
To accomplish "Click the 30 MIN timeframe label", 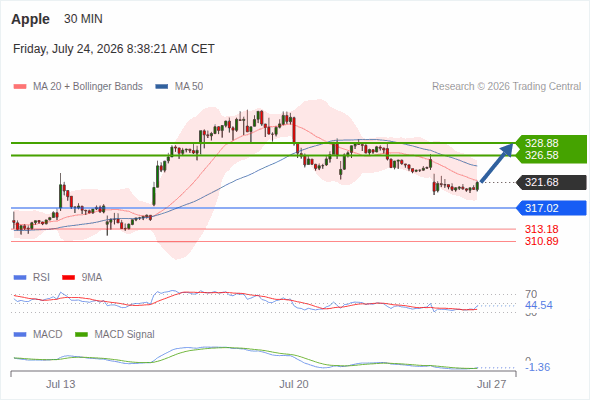I will pos(83,19).
